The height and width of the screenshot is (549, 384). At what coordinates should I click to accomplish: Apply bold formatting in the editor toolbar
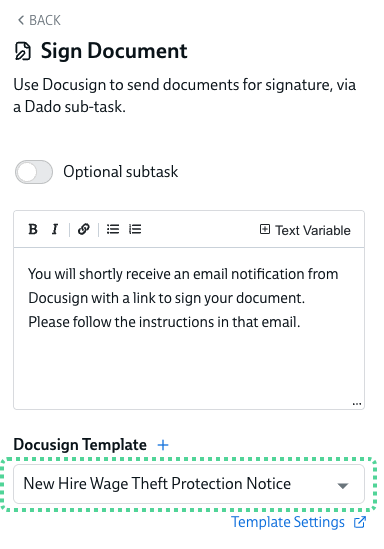pos(33,229)
